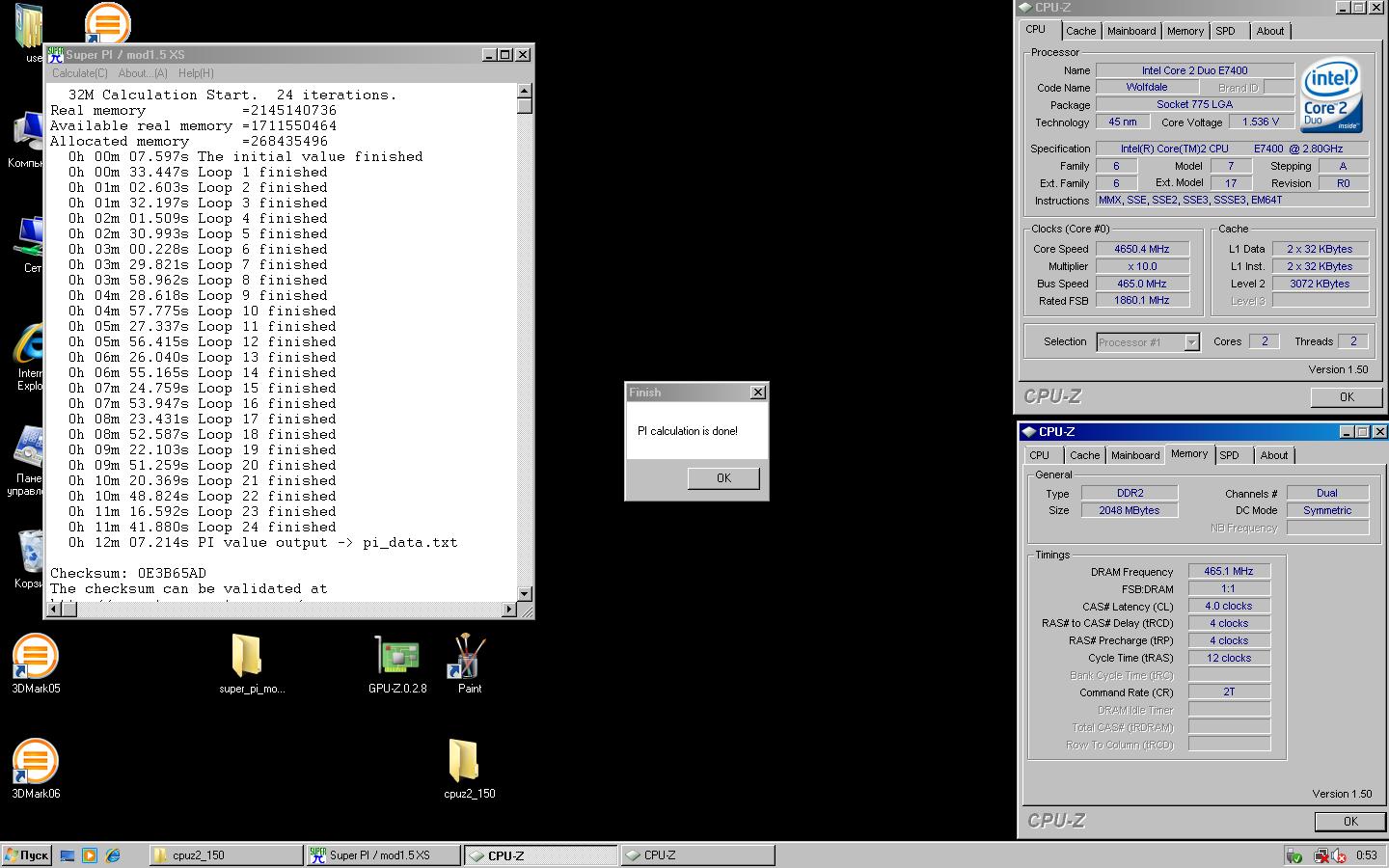Click the CAS# Latency value 4.0 clocks
Screen dimensions: 1389x868
point(1229,607)
